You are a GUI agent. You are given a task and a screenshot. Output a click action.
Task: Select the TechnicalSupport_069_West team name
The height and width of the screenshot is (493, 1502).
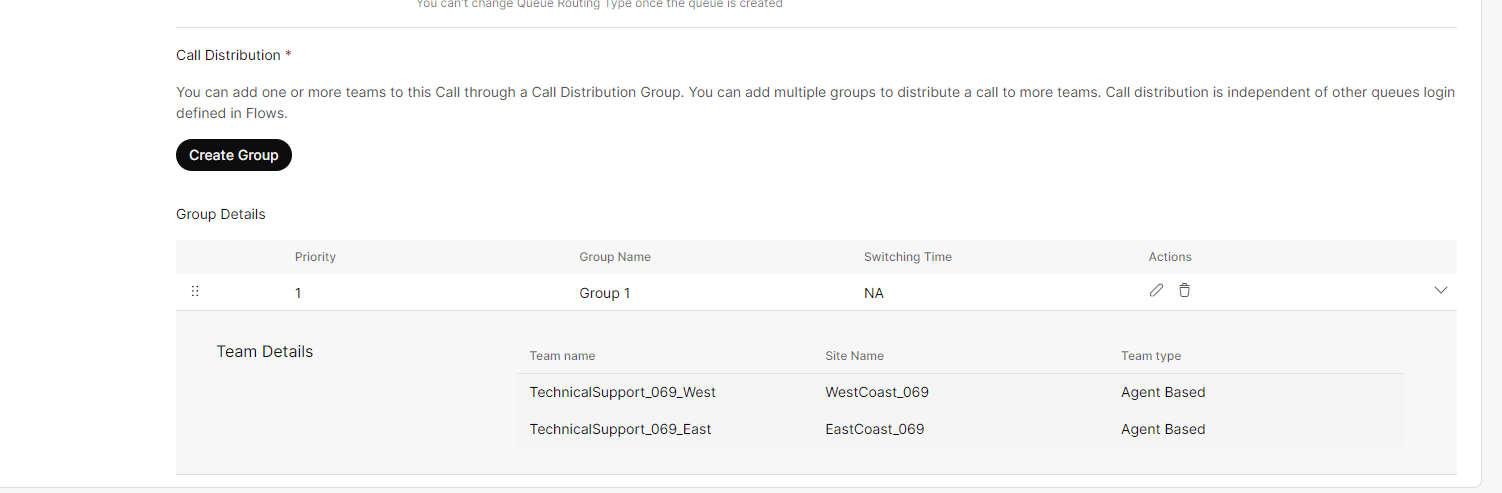point(623,392)
